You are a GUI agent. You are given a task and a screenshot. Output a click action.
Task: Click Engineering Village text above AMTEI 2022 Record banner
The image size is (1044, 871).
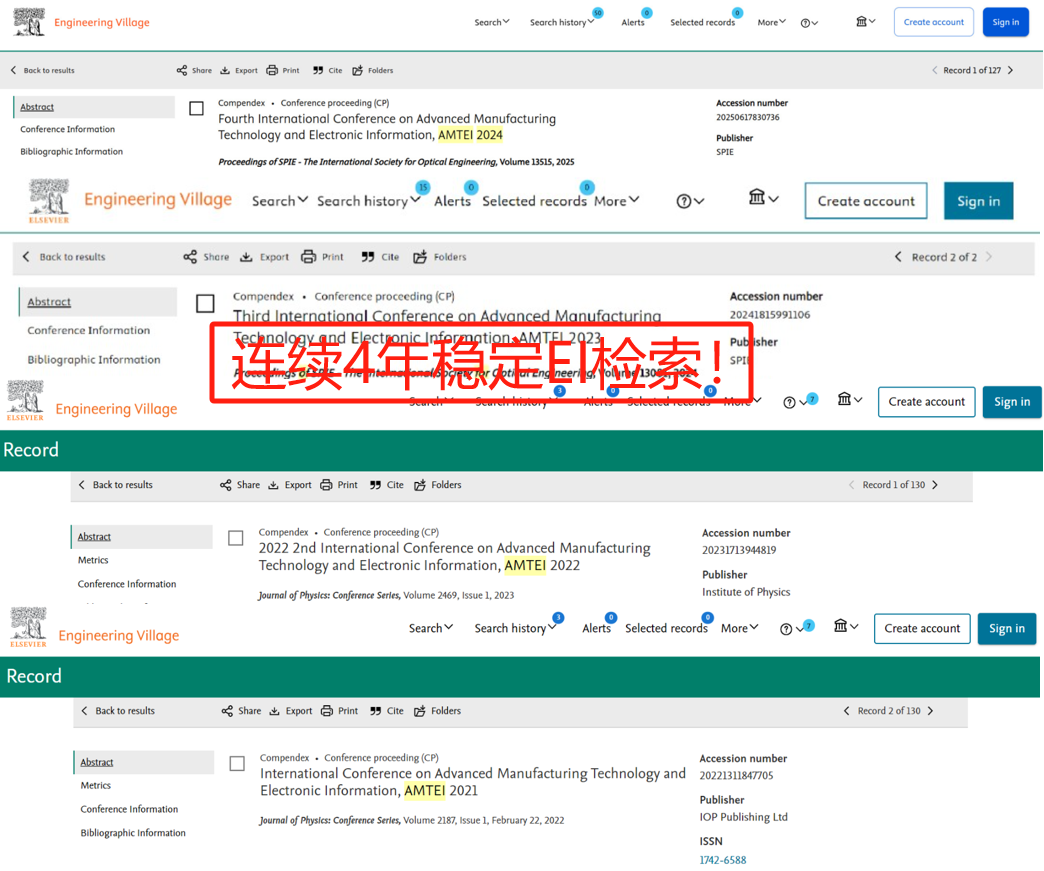(x=117, y=409)
